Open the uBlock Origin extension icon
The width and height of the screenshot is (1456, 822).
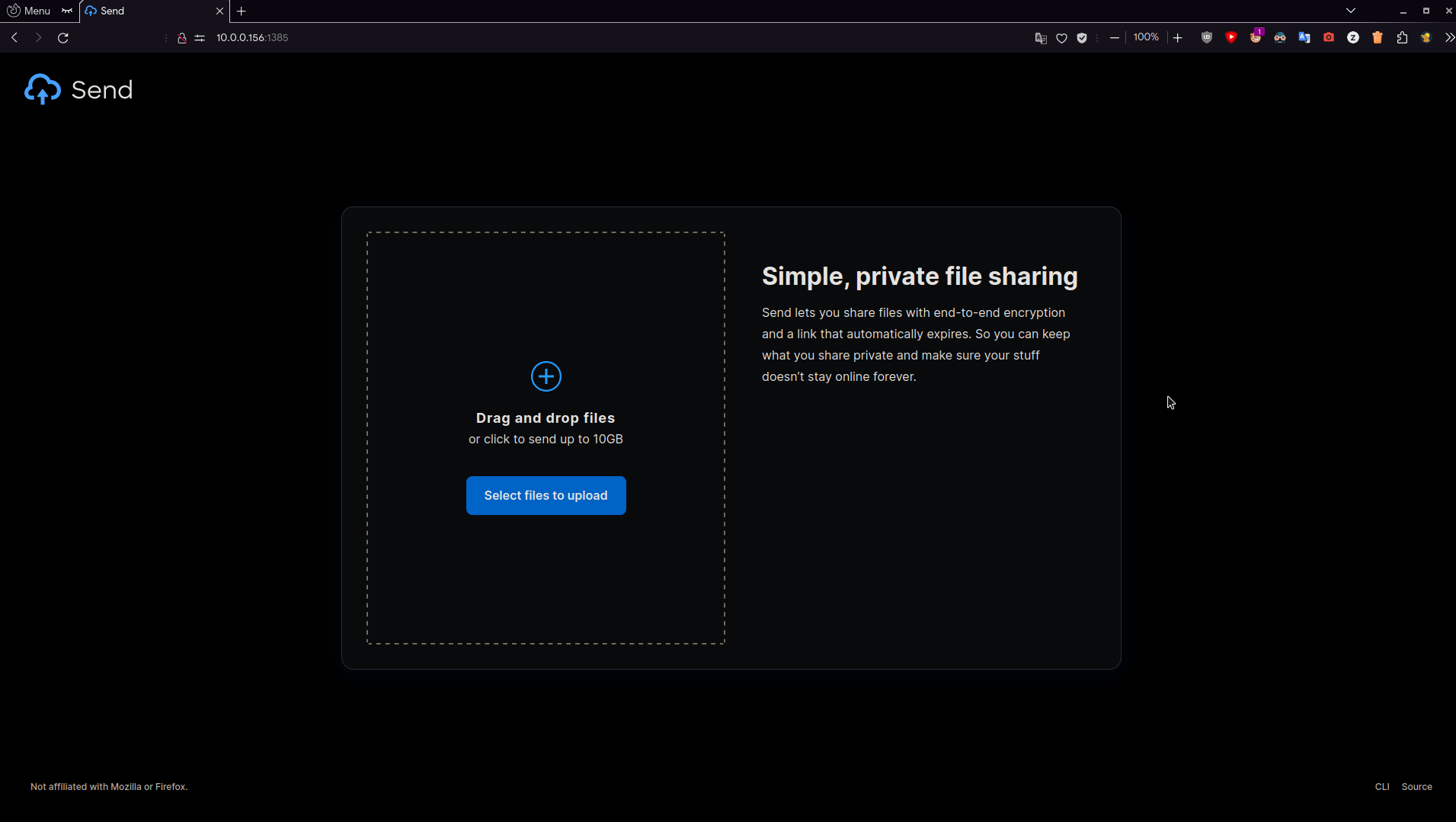[1207, 37]
